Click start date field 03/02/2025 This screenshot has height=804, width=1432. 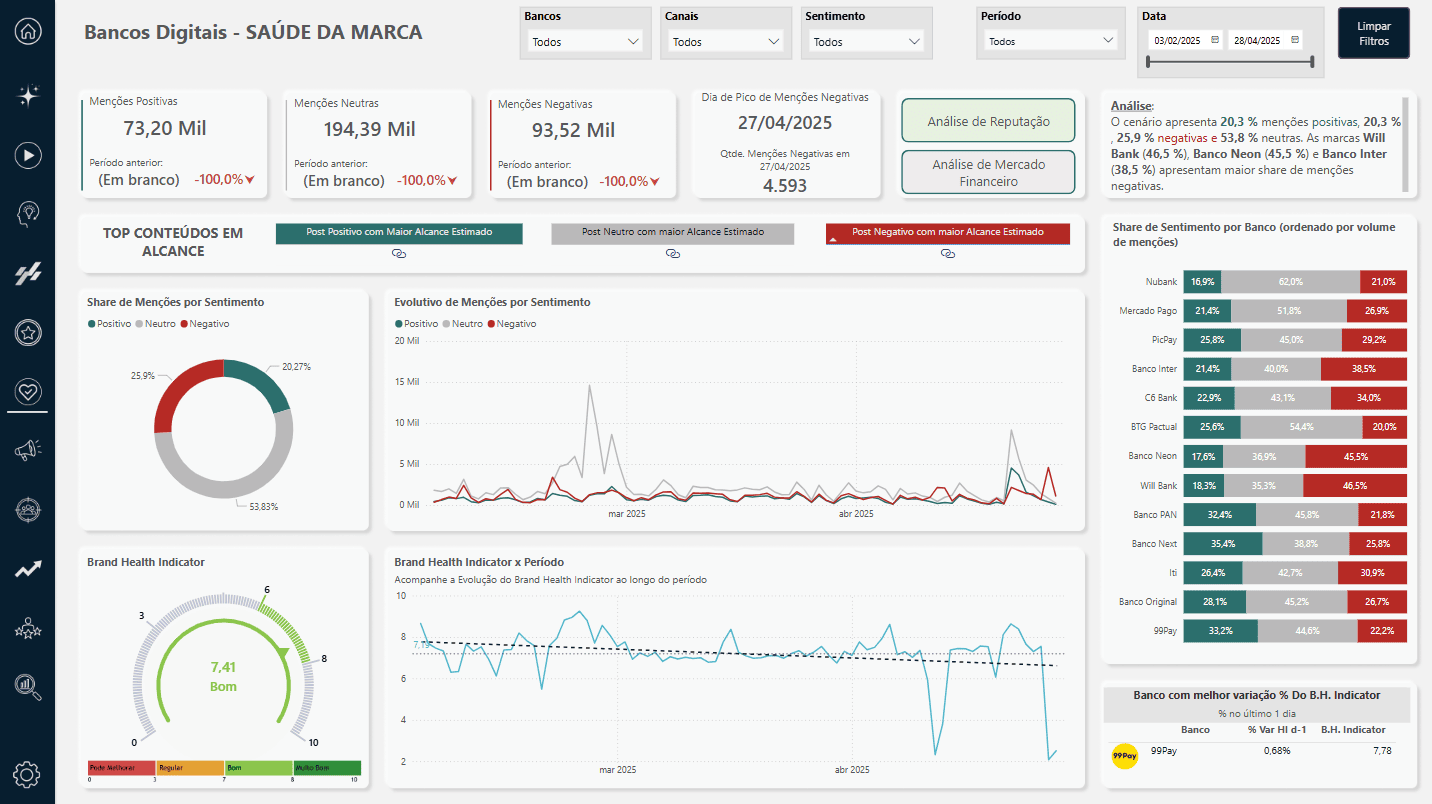pos(1176,41)
